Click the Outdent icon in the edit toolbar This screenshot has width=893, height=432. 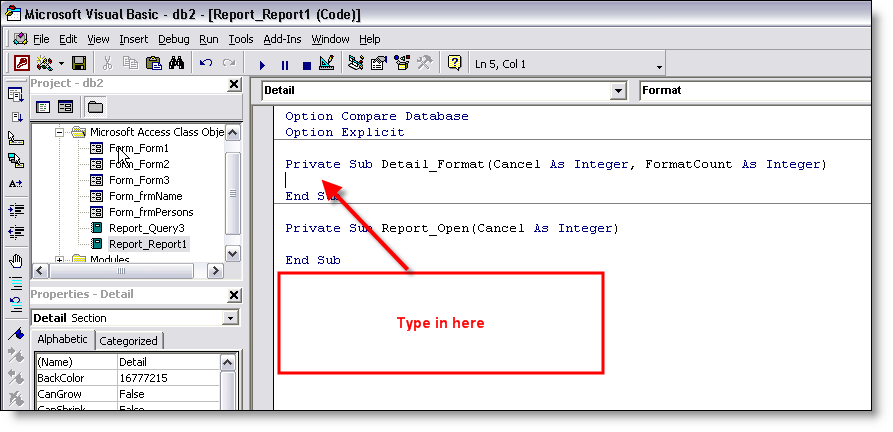16,232
